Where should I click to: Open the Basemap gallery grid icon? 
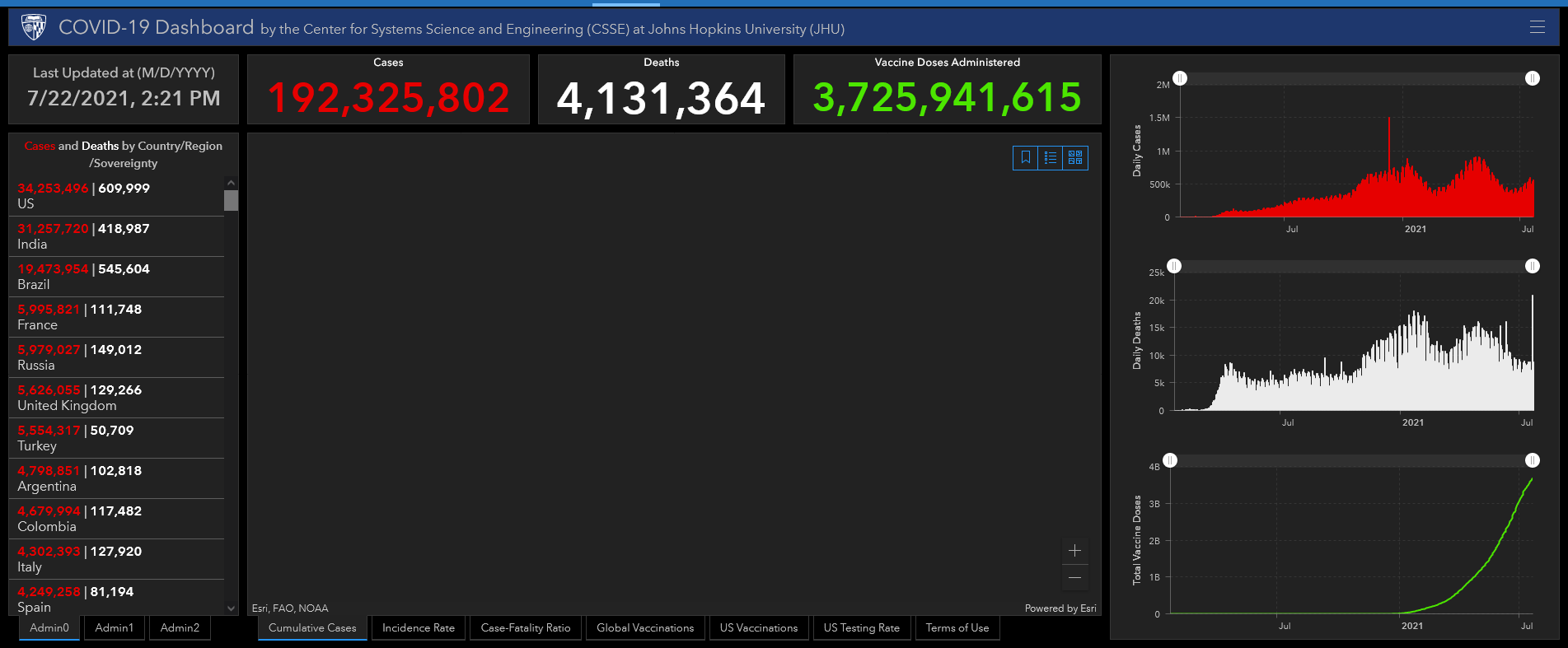[x=1075, y=157]
